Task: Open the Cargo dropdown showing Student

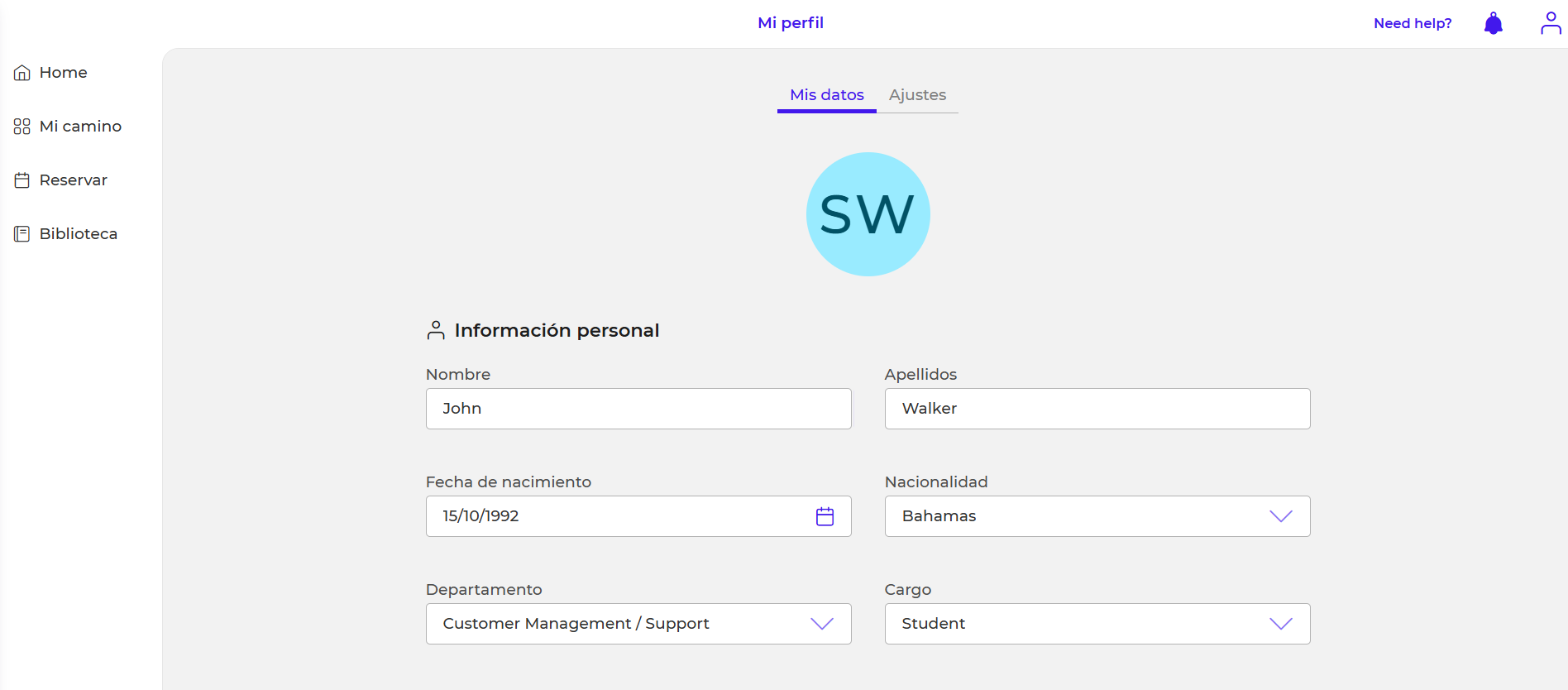Action: pyautogui.click(x=1097, y=624)
